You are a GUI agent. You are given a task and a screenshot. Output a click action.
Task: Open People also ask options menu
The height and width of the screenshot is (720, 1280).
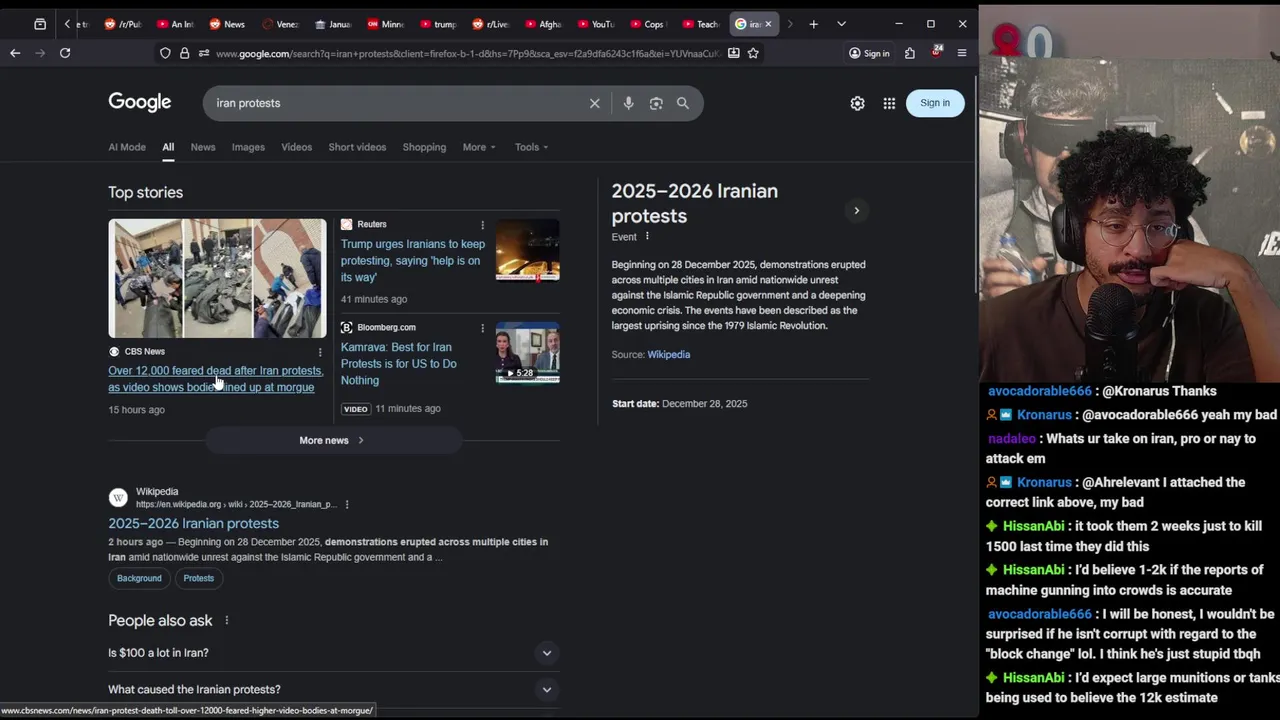(x=227, y=621)
